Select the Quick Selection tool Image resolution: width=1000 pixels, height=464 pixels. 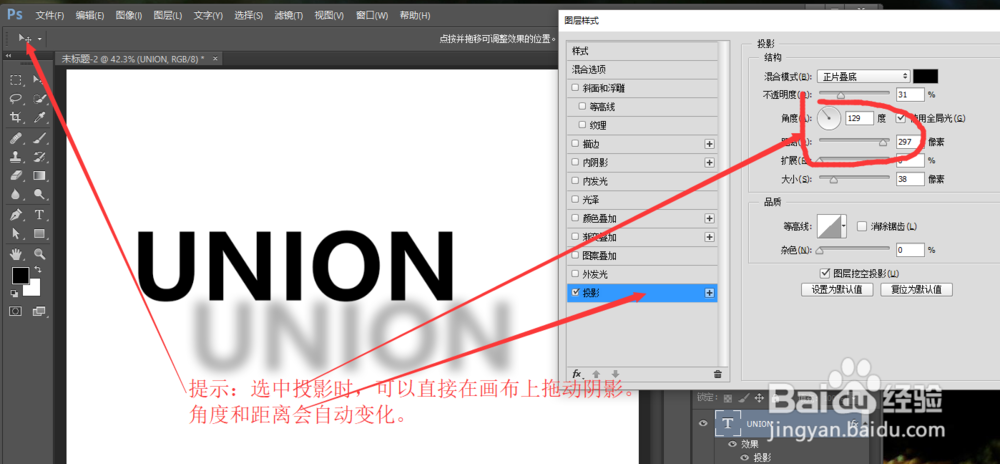point(39,99)
